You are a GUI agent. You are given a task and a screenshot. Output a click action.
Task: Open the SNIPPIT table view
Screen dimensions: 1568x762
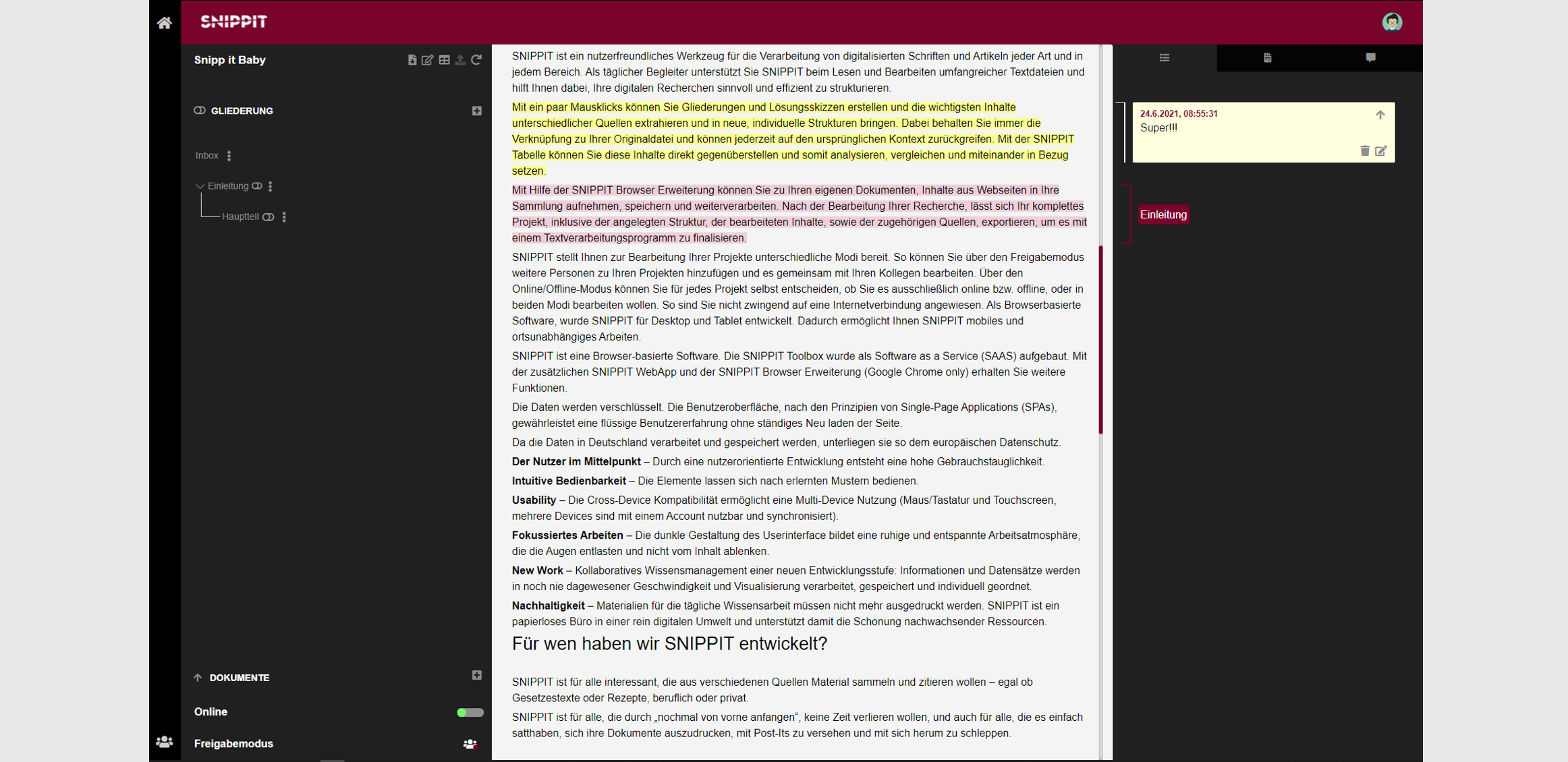444,60
